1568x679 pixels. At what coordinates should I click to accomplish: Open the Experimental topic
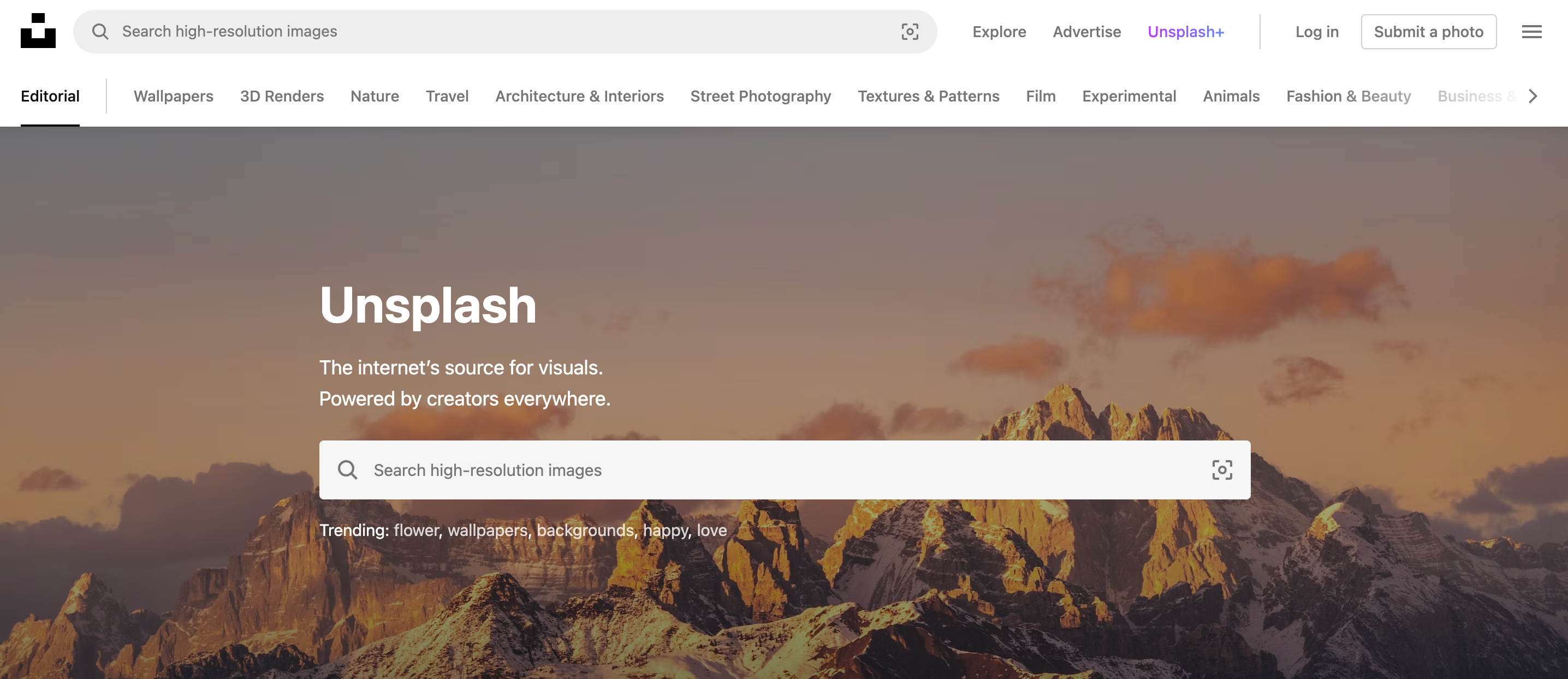coord(1129,96)
